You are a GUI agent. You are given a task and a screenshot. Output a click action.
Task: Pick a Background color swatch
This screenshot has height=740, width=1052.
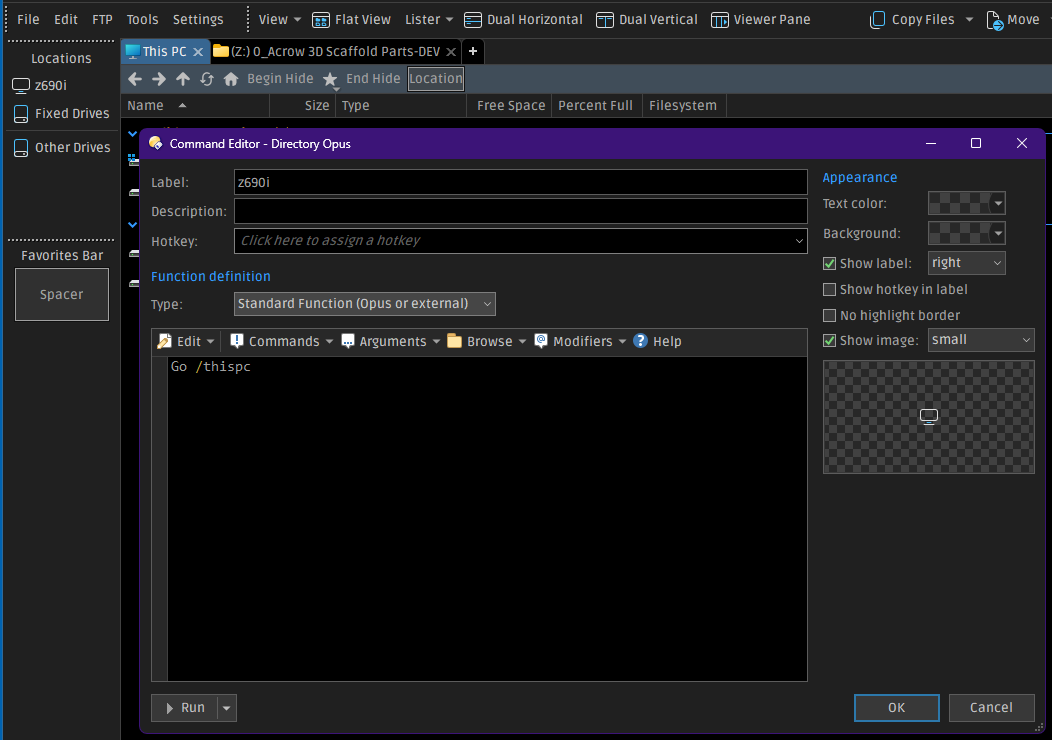pyautogui.click(x=966, y=233)
